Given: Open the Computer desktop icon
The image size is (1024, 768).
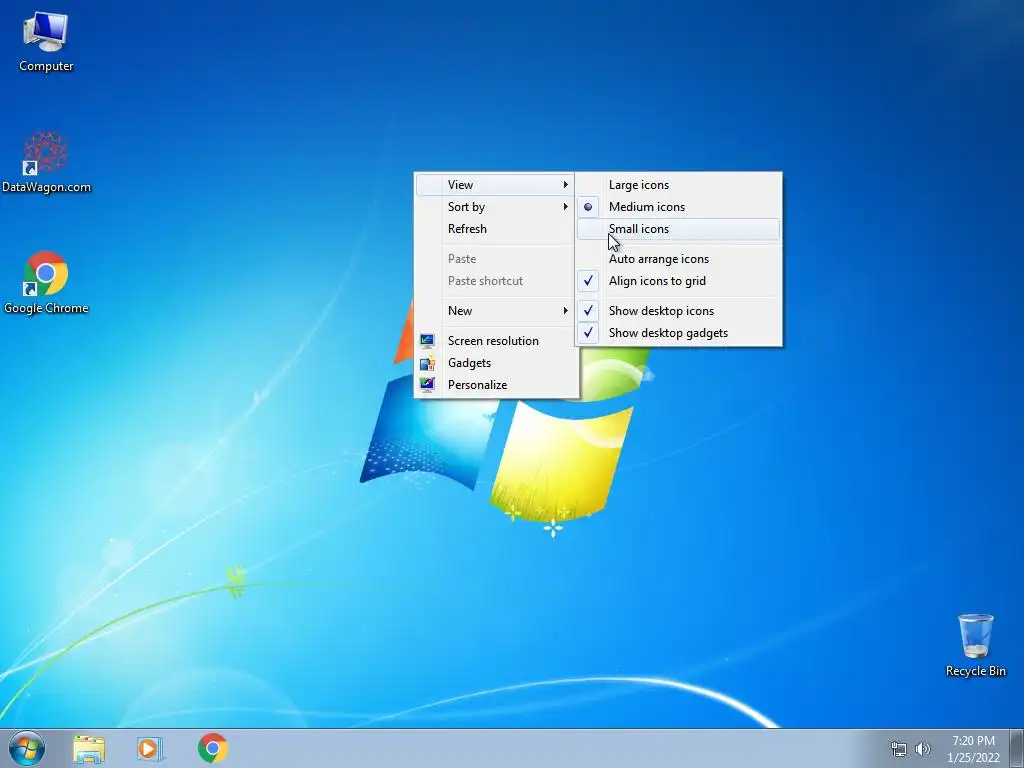Looking at the screenshot, I should pyautogui.click(x=46, y=42).
